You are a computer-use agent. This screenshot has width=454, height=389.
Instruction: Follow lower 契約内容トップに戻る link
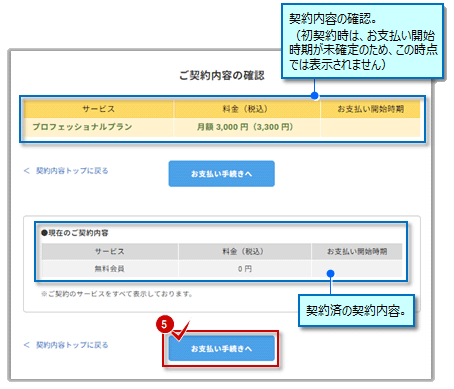(x=72, y=345)
